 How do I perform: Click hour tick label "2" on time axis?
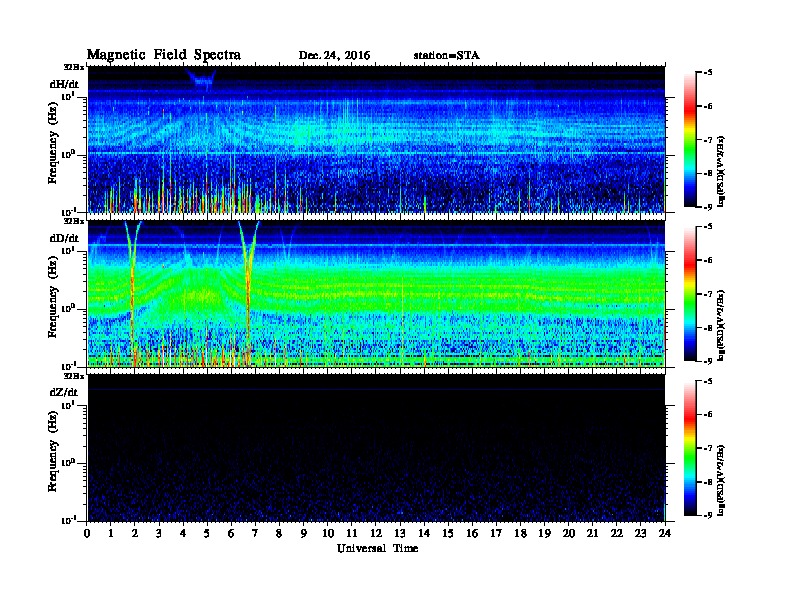tap(135, 533)
